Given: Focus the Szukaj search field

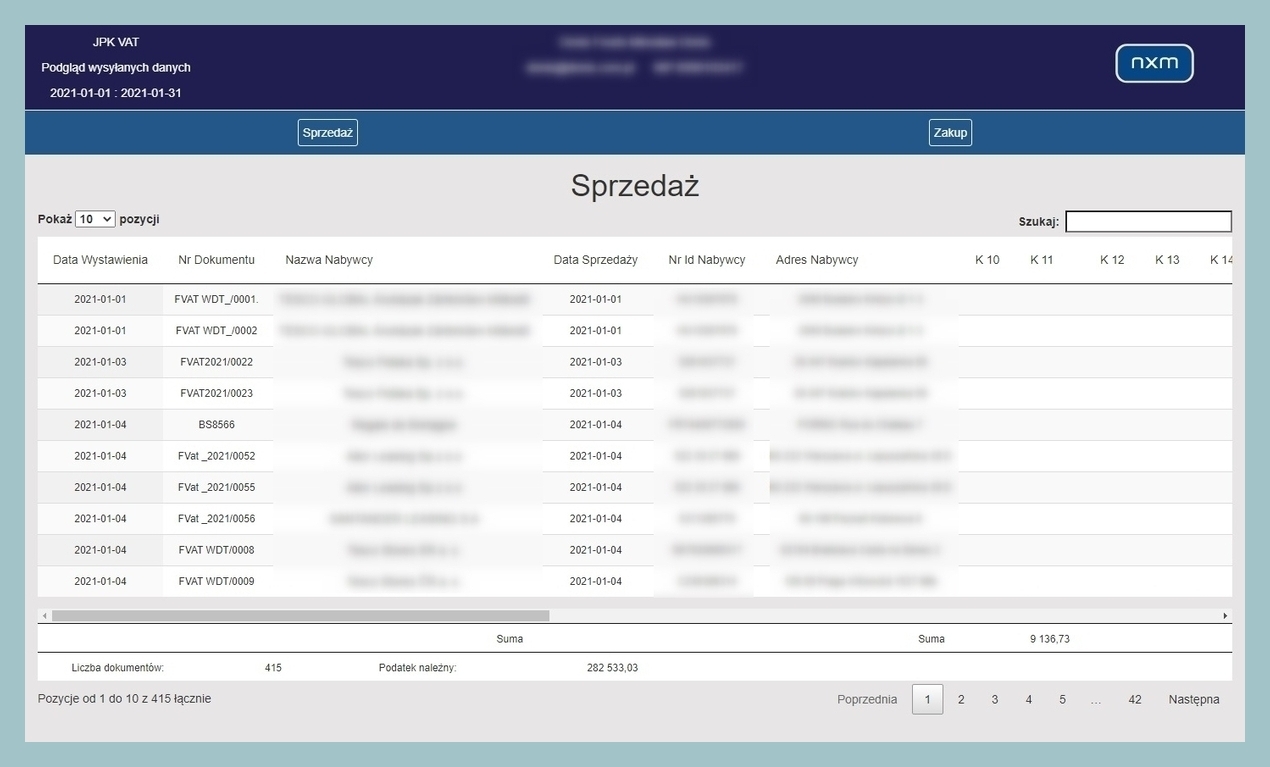Looking at the screenshot, I should coord(1148,221).
